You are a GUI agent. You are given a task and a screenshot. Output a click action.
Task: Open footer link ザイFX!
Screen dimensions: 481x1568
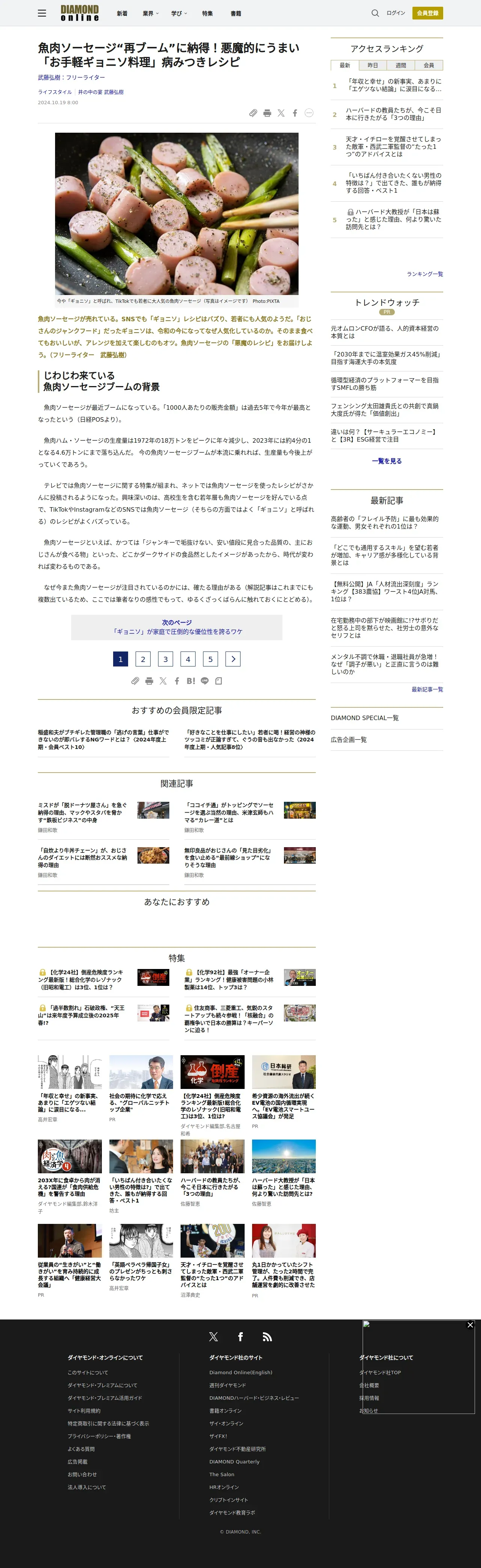pyautogui.click(x=218, y=1436)
